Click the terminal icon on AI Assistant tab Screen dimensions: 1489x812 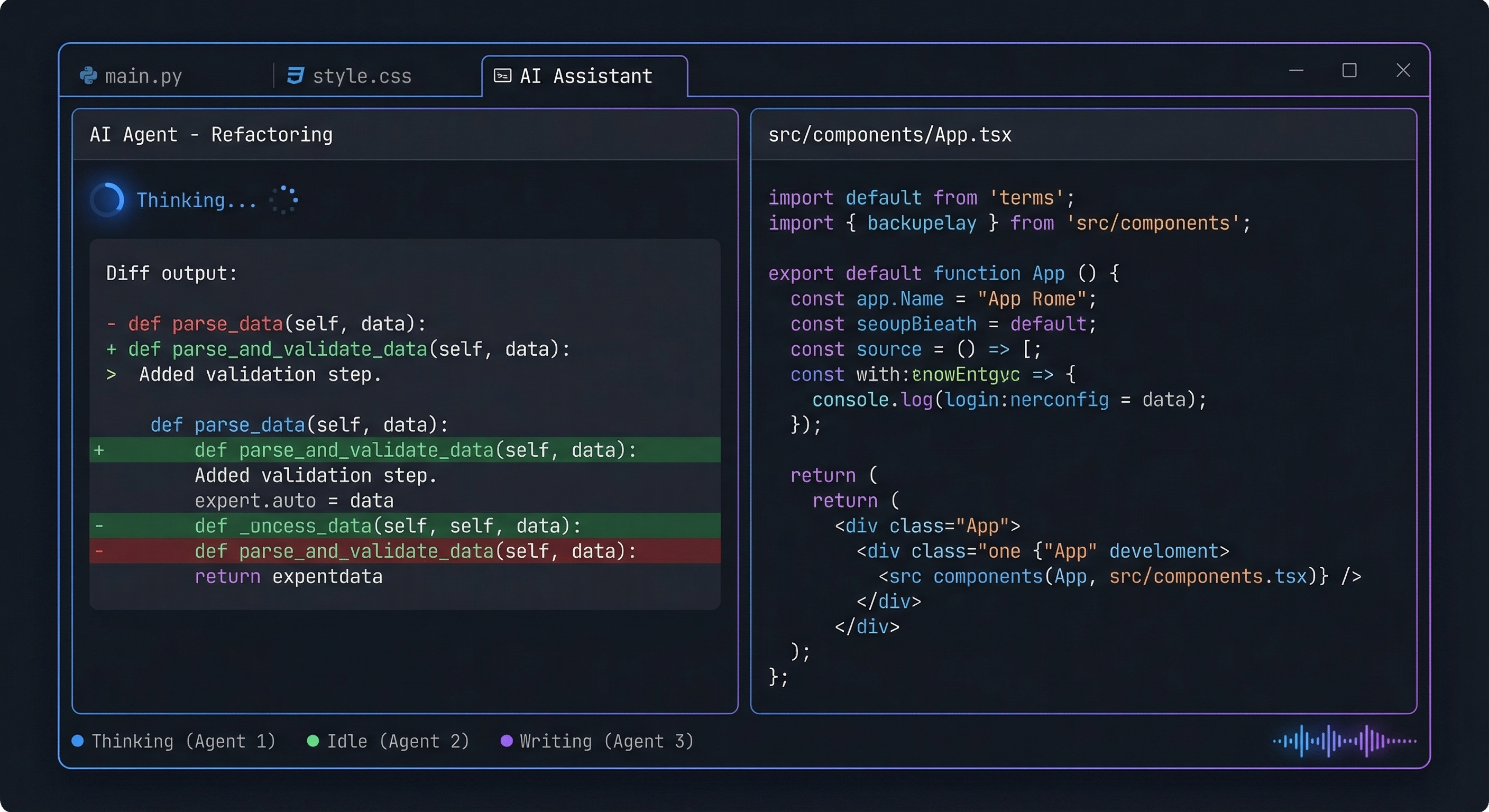point(502,75)
